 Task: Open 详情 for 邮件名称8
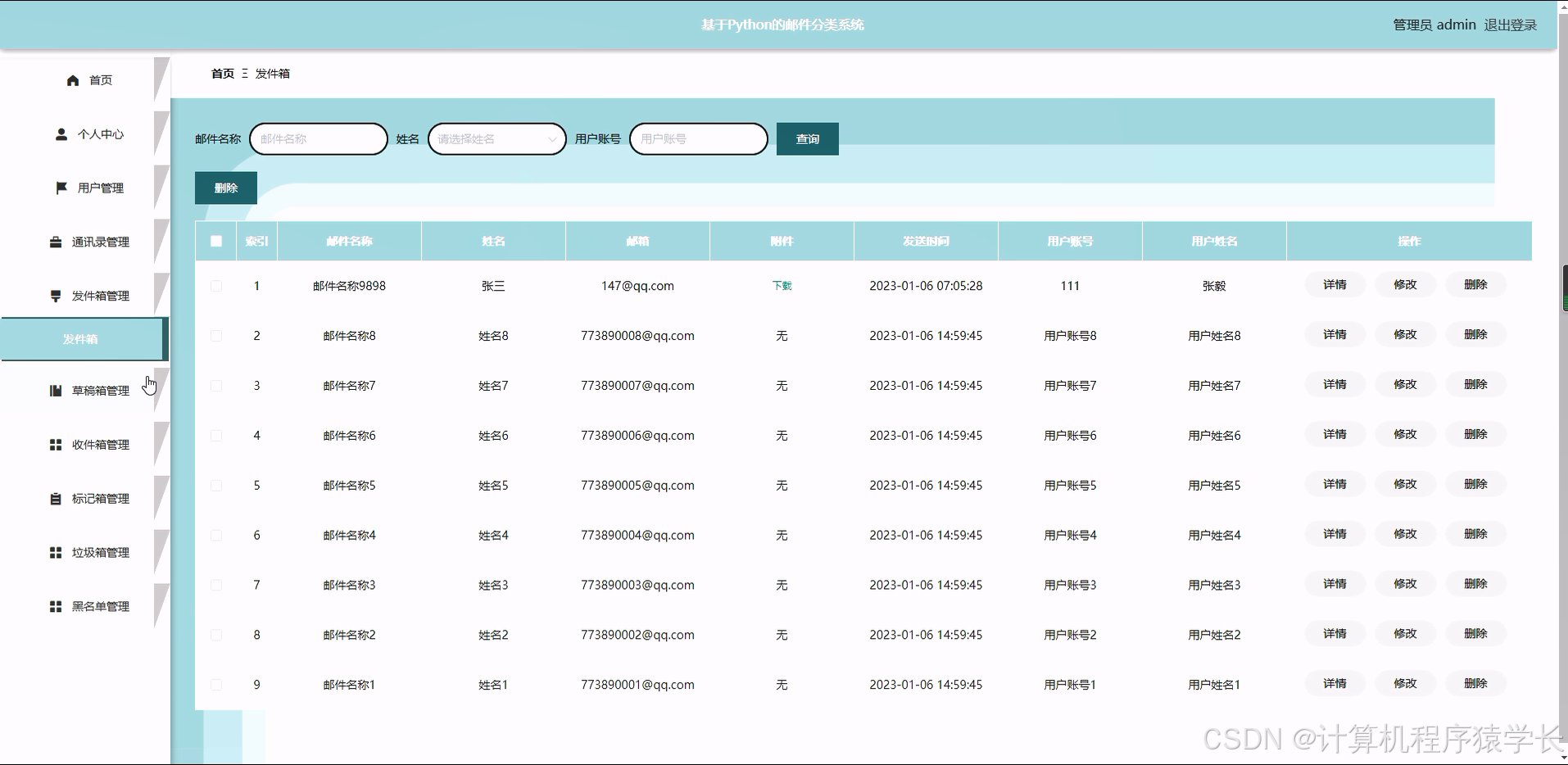click(x=1335, y=335)
